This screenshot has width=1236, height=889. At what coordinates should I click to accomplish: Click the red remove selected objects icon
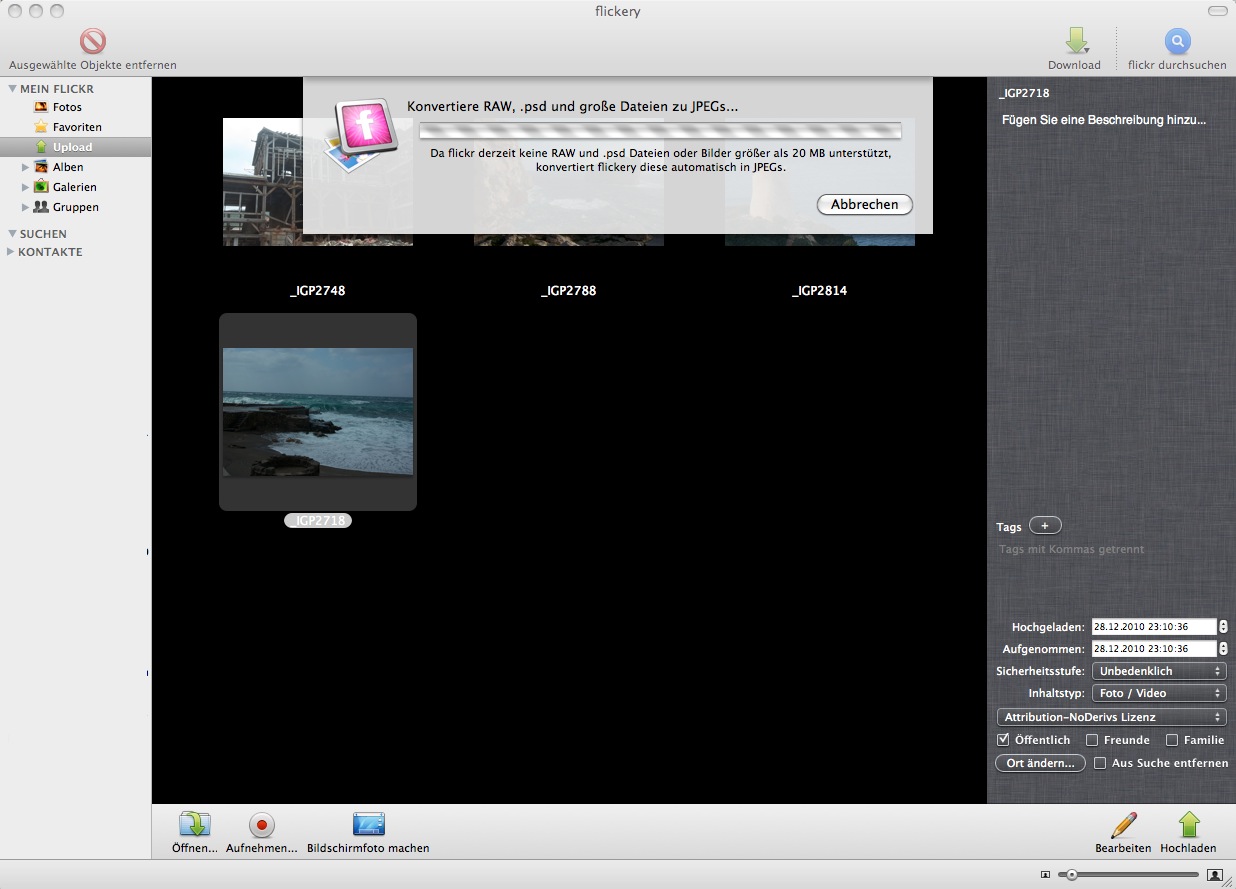(x=93, y=42)
